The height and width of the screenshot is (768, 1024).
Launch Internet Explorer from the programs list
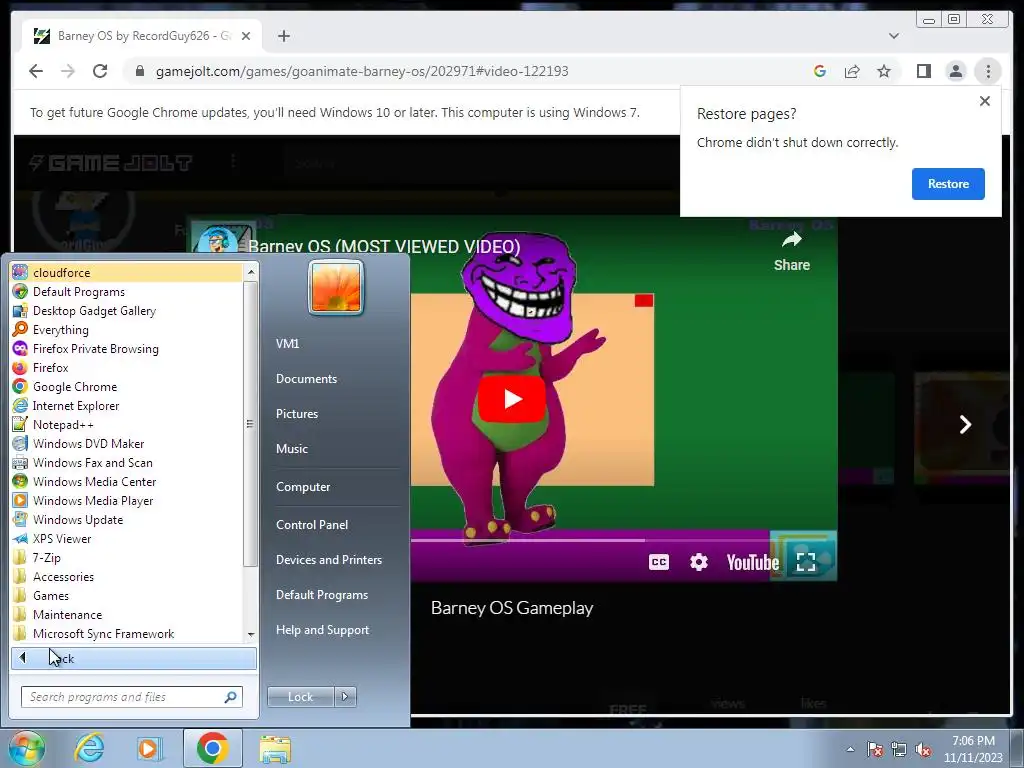126,405
